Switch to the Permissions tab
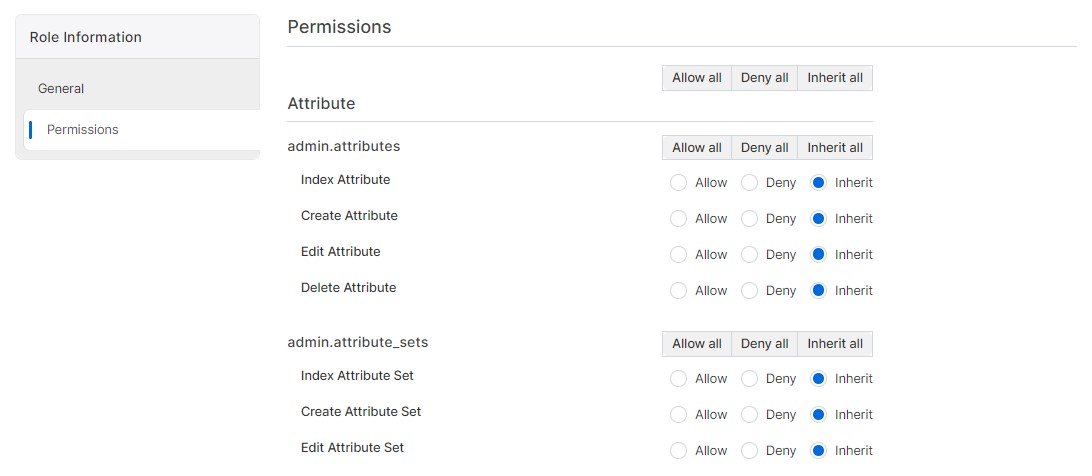 tap(83, 130)
